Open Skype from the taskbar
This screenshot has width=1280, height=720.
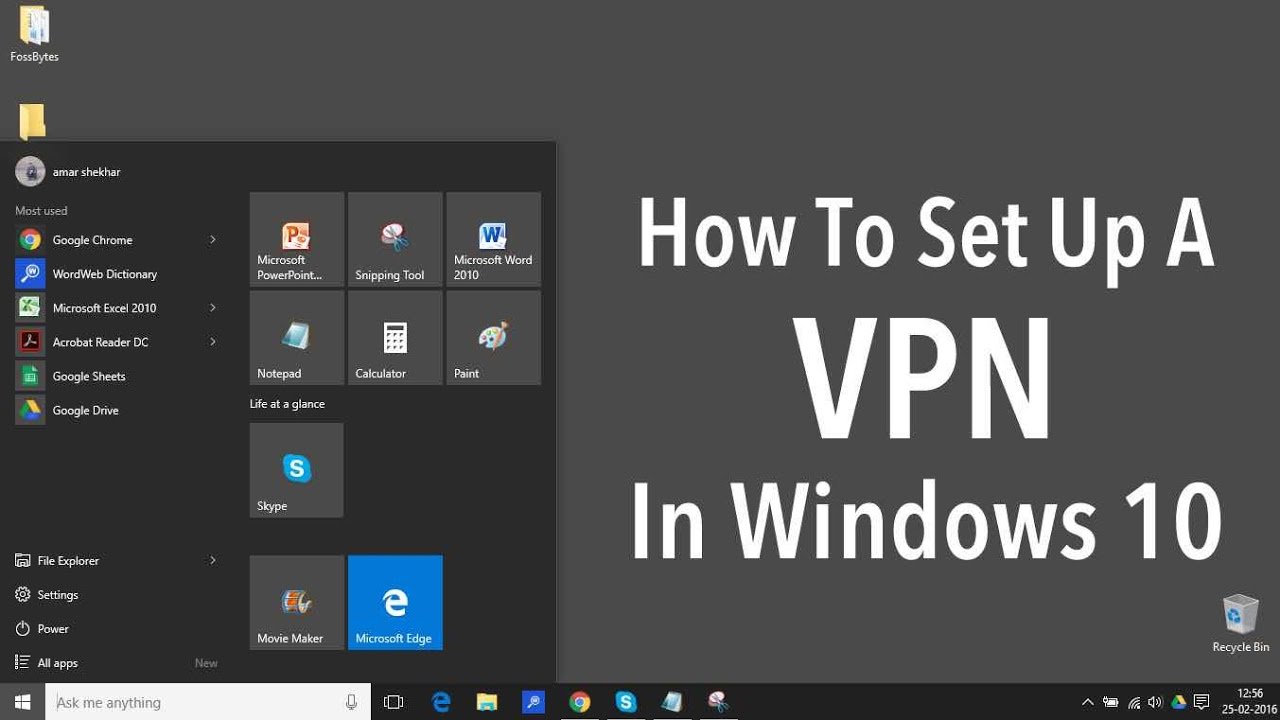tap(626, 702)
